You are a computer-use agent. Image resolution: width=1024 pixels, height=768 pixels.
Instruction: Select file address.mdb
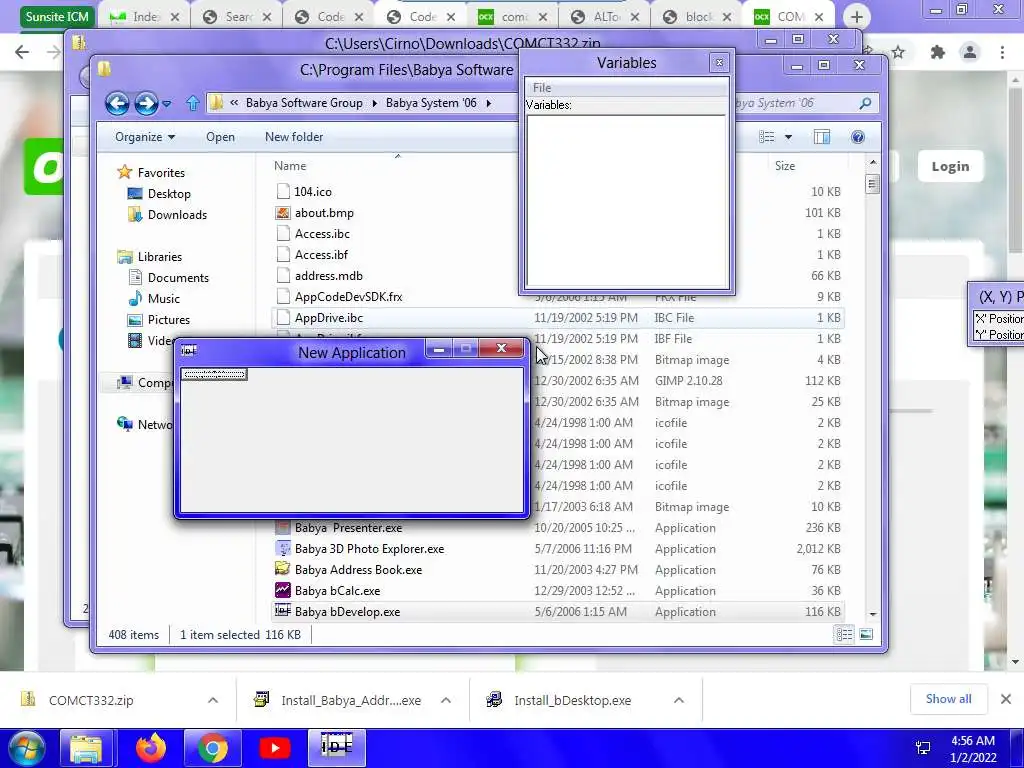pos(328,276)
